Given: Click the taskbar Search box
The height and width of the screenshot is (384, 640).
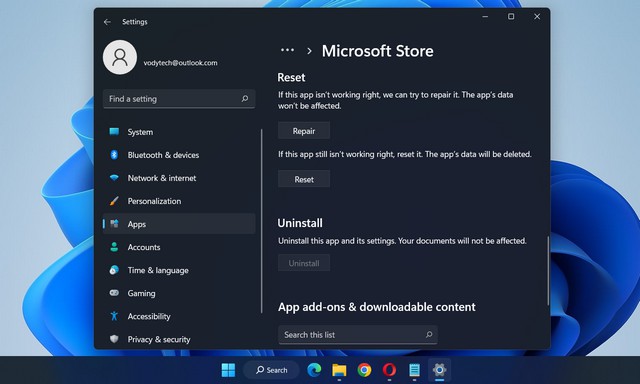Looking at the screenshot, I should (x=272, y=370).
